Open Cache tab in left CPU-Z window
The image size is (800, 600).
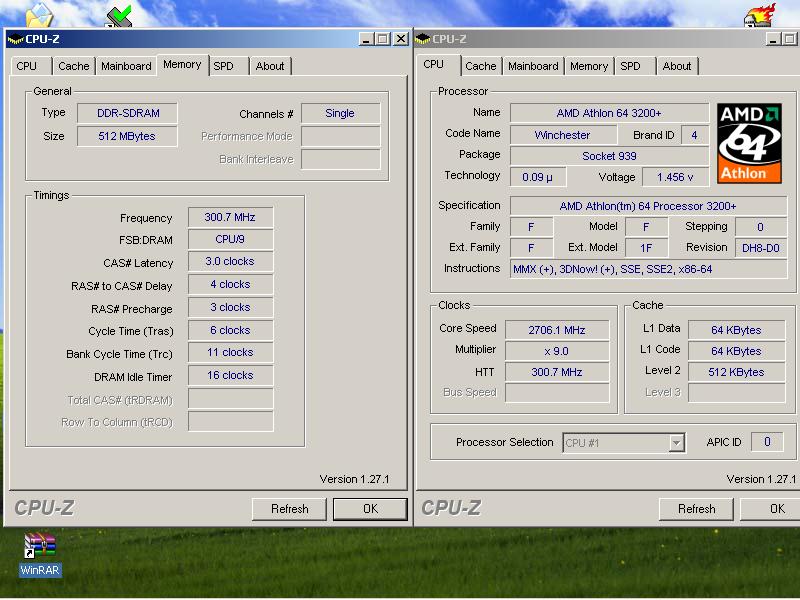(73, 66)
